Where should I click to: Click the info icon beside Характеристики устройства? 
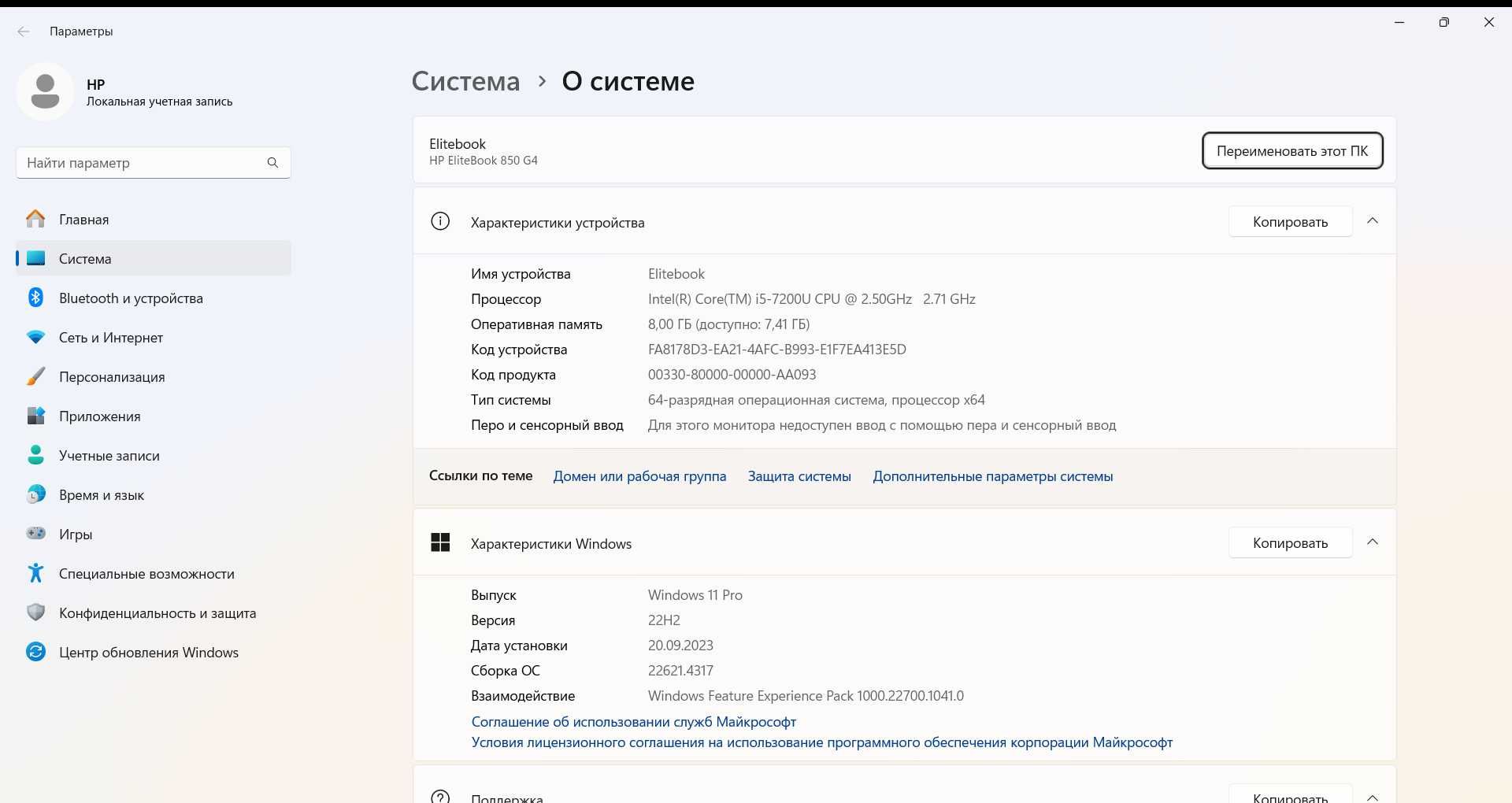[440, 221]
